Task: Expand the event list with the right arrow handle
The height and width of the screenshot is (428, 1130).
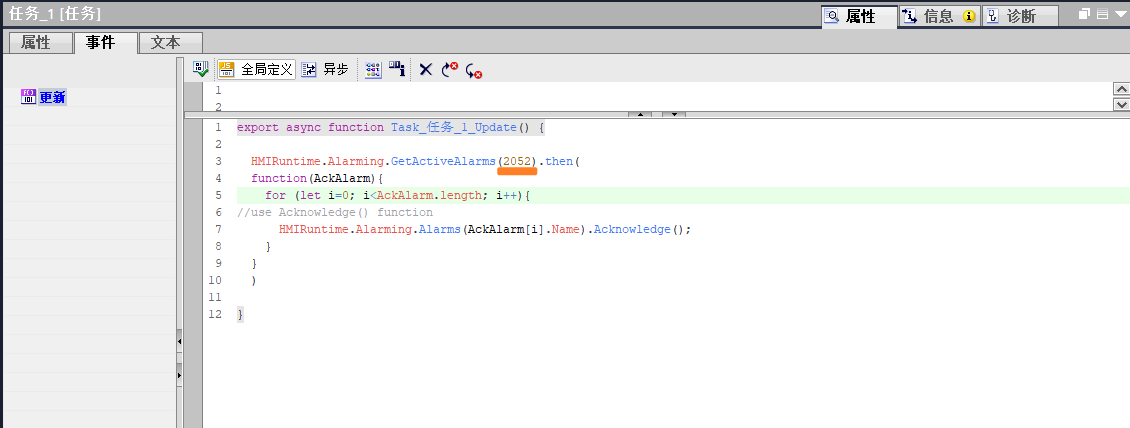Action: pos(179,375)
